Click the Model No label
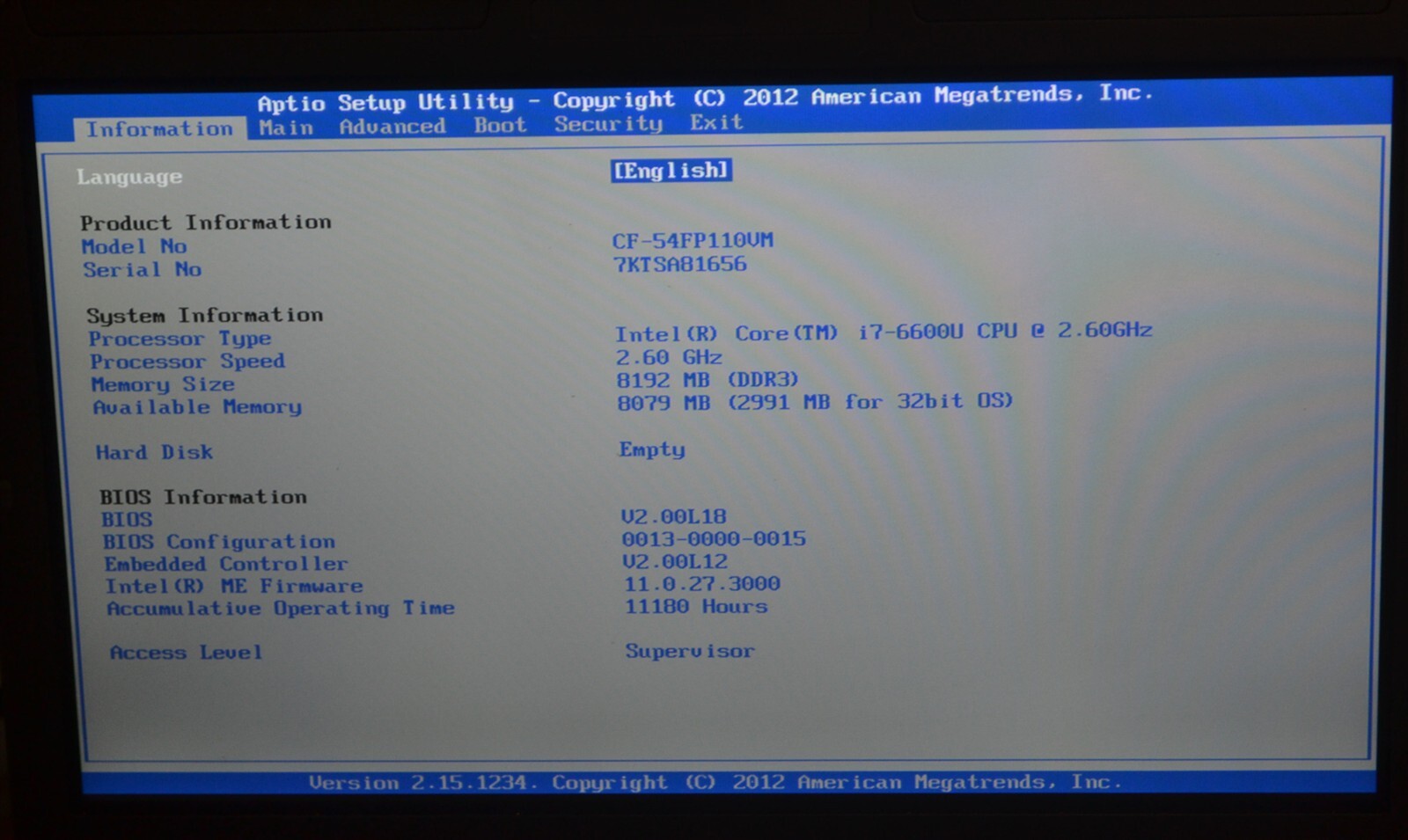Viewport: 1408px width, 840px height. [134, 246]
